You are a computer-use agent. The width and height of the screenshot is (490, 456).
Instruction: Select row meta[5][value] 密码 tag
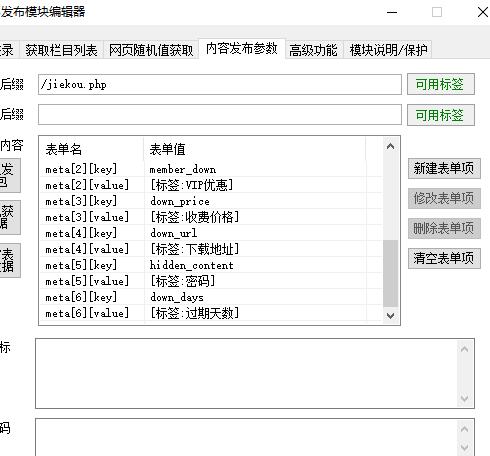tap(211, 281)
